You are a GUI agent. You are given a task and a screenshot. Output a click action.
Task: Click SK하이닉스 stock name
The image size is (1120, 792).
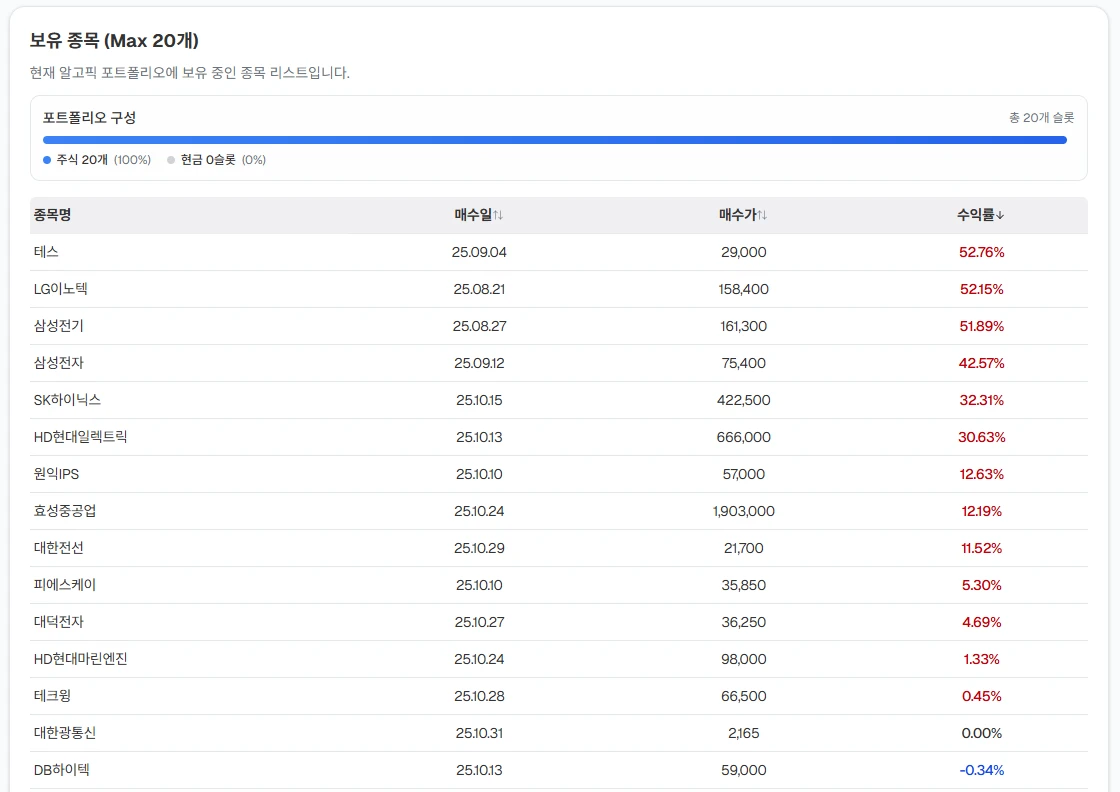(x=67, y=400)
